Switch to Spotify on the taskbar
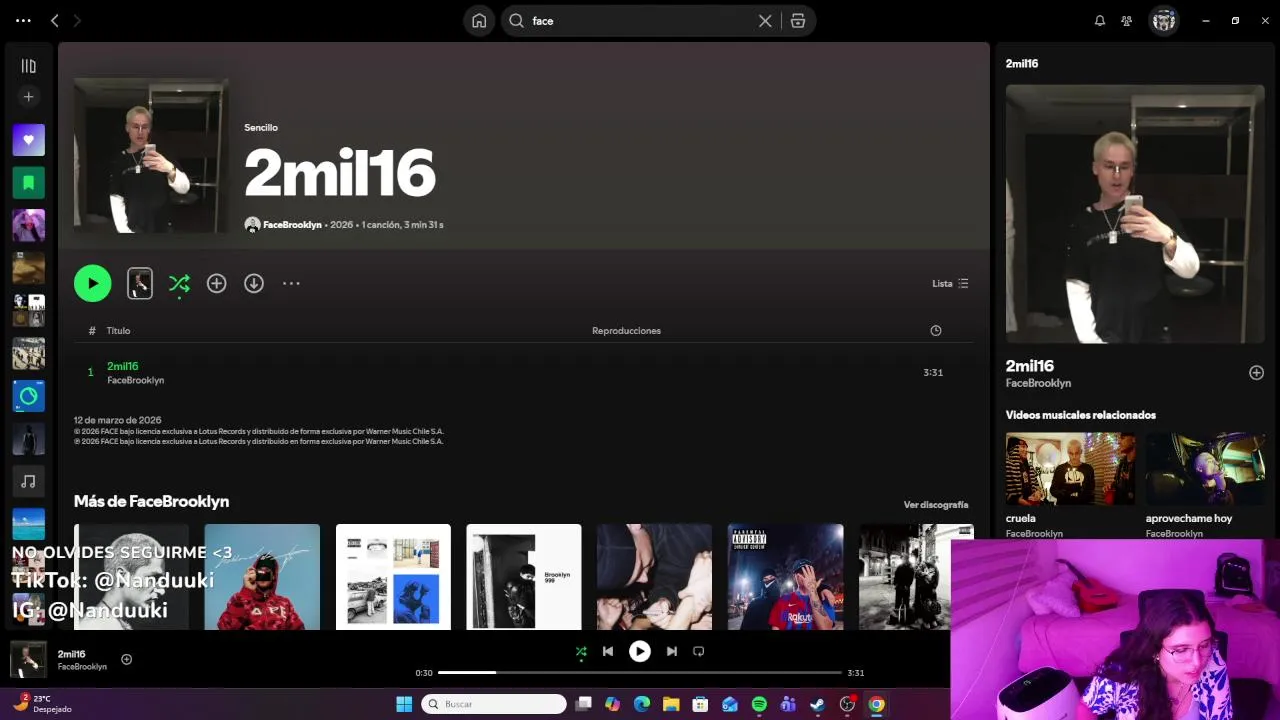Image resolution: width=1280 pixels, height=720 pixels. coord(759,704)
